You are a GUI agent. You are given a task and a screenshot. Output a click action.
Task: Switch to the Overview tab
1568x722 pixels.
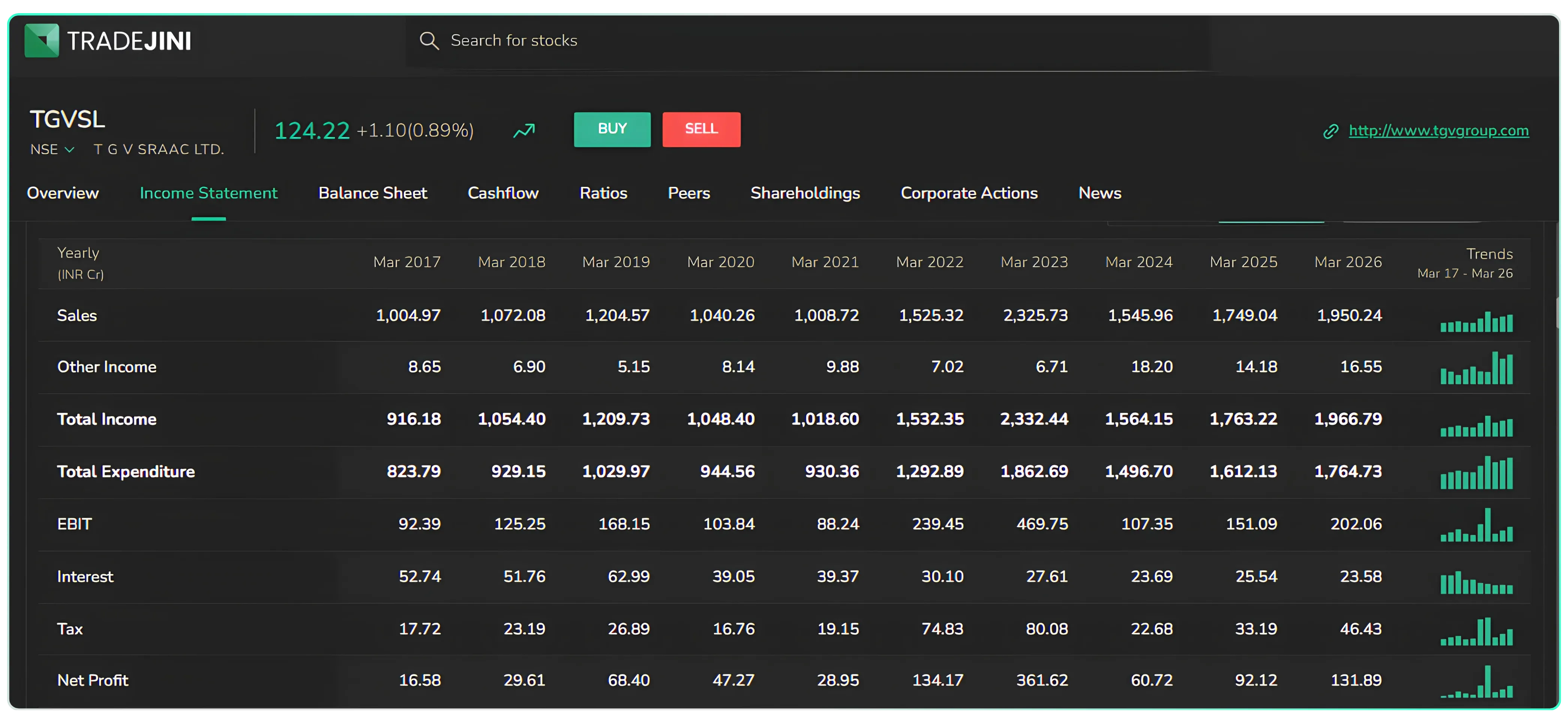[63, 193]
